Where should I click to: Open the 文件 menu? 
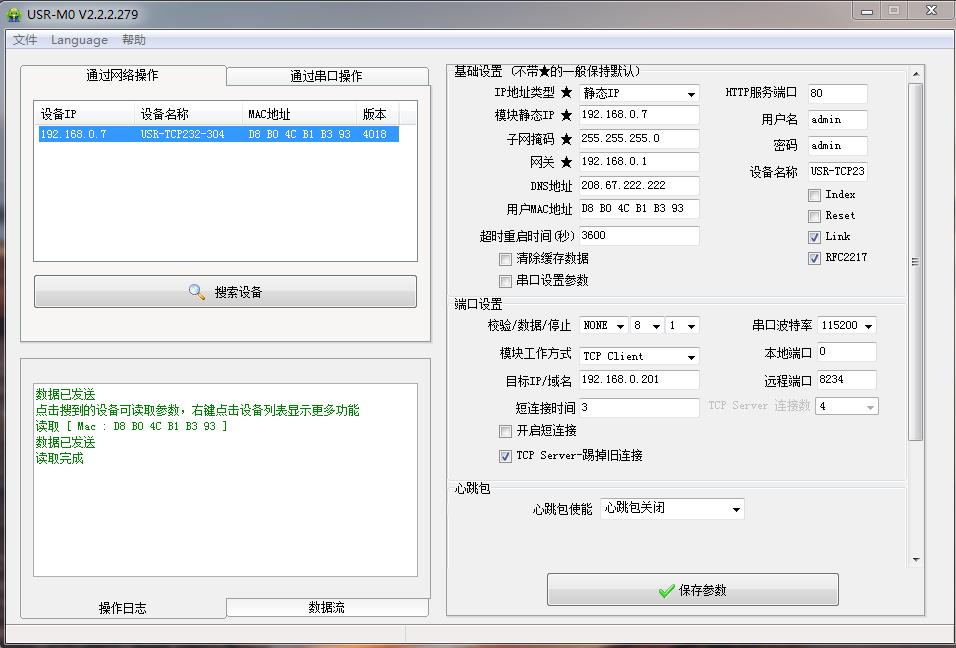tap(25, 40)
